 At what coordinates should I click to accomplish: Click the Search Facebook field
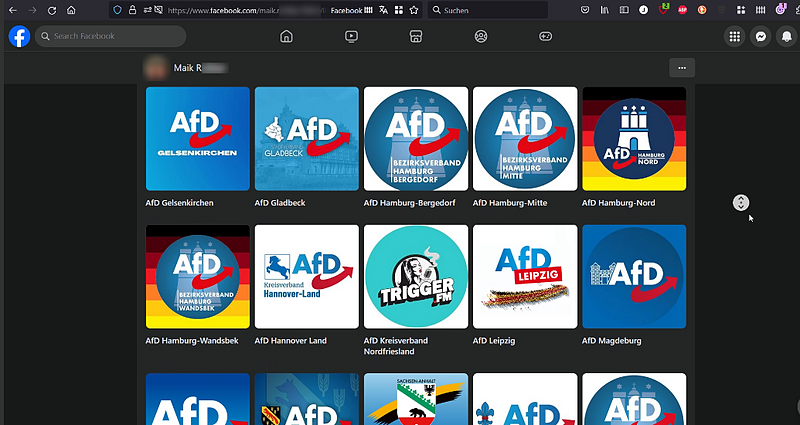click(110, 36)
